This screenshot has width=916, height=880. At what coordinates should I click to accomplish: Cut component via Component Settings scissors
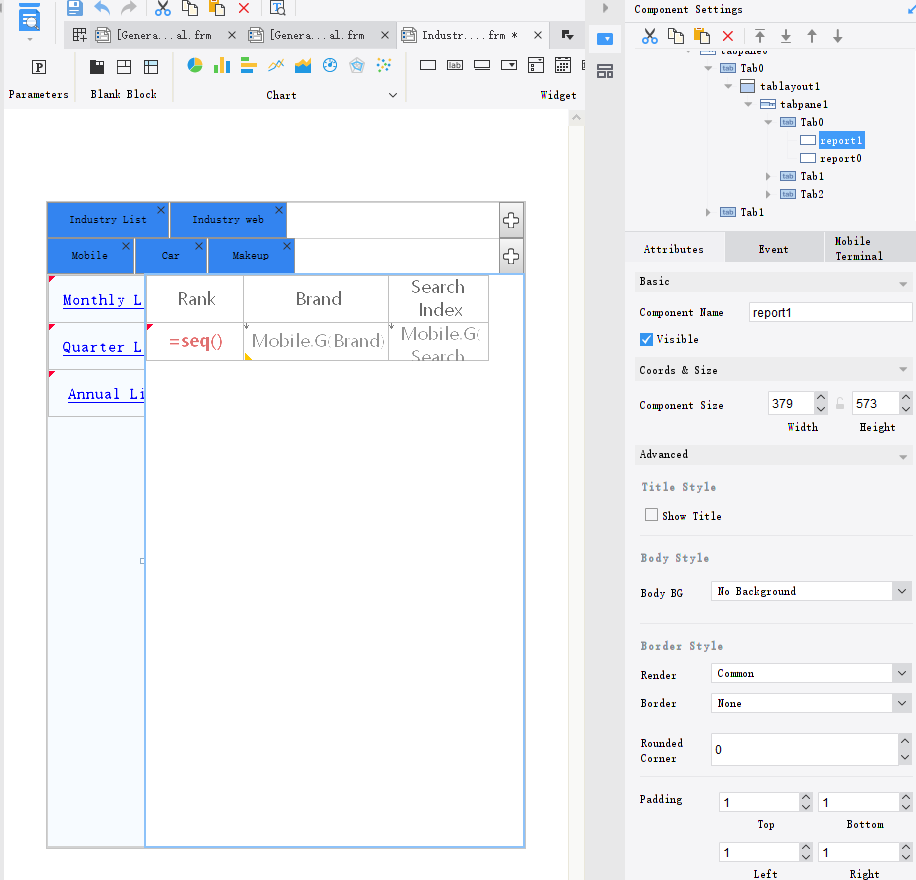[x=649, y=36]
